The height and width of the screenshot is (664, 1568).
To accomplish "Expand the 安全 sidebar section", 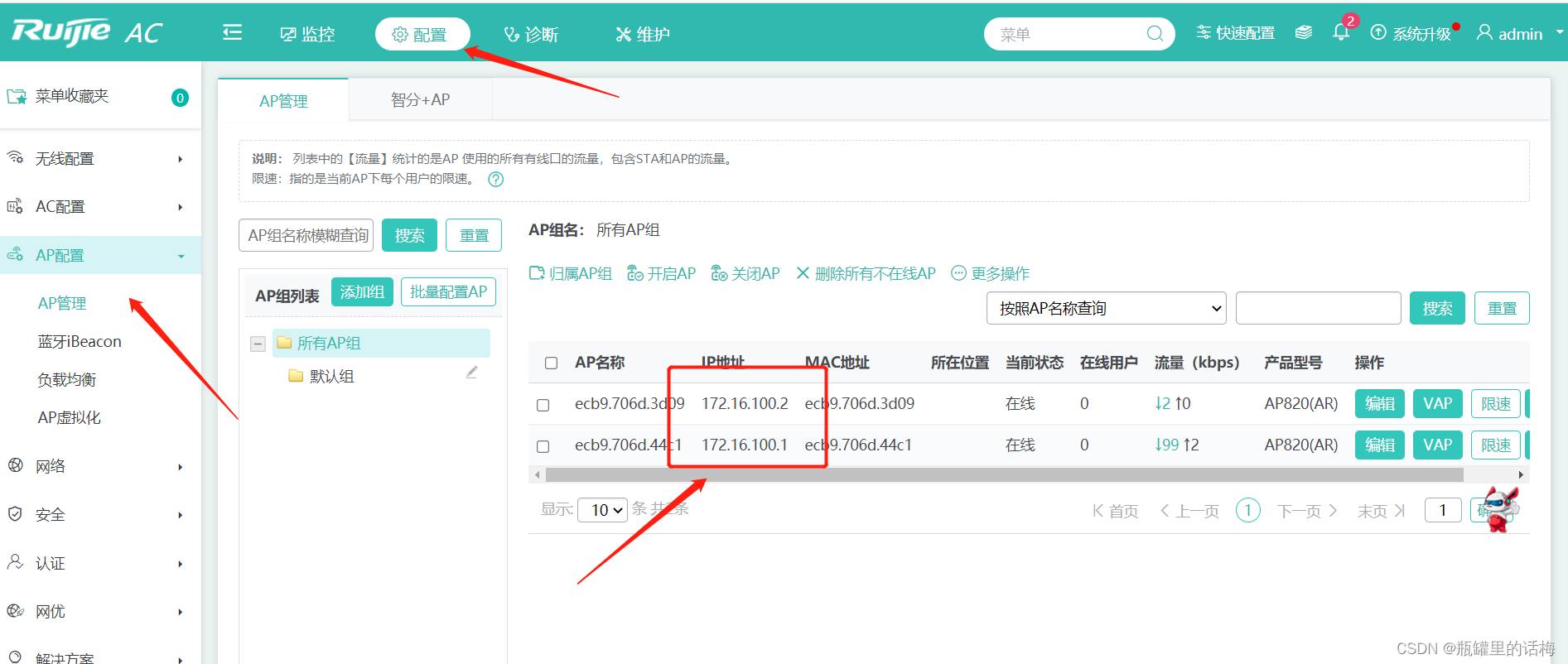I will click(x=99, y=514).
